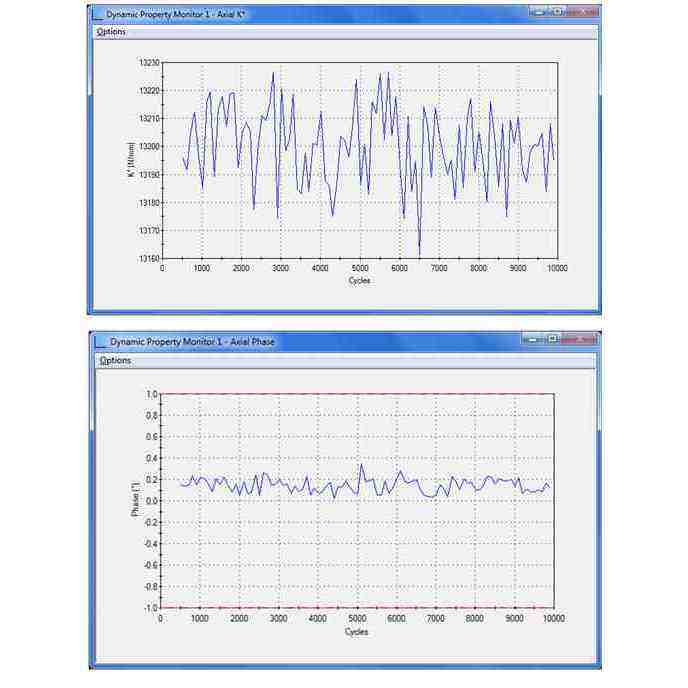Image resolution: width=688 pixels, height=688 pixels.
Task: Open Options menu in Axial Phase window
Action: 115,360
